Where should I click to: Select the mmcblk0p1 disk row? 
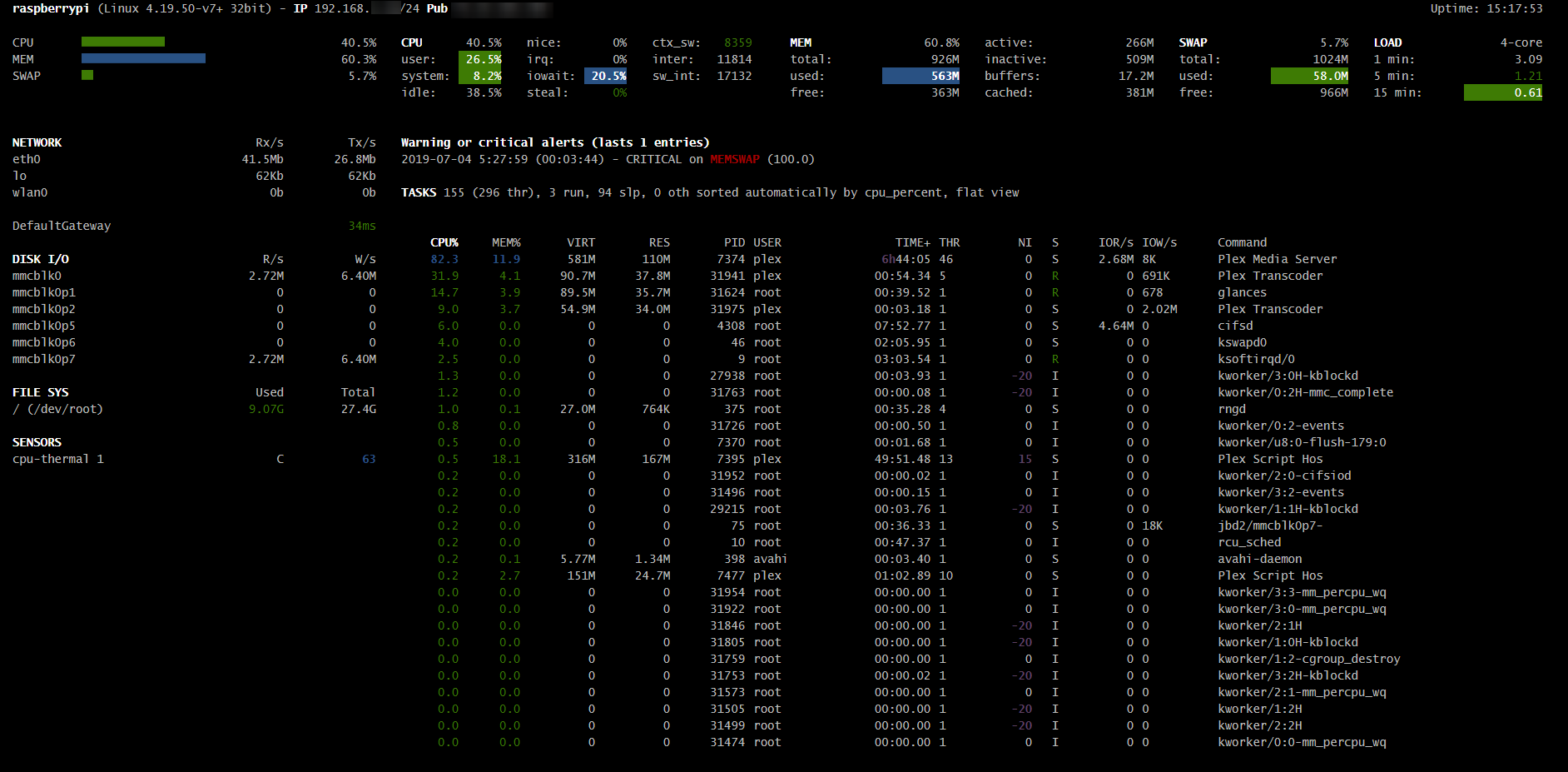[194, 292]
